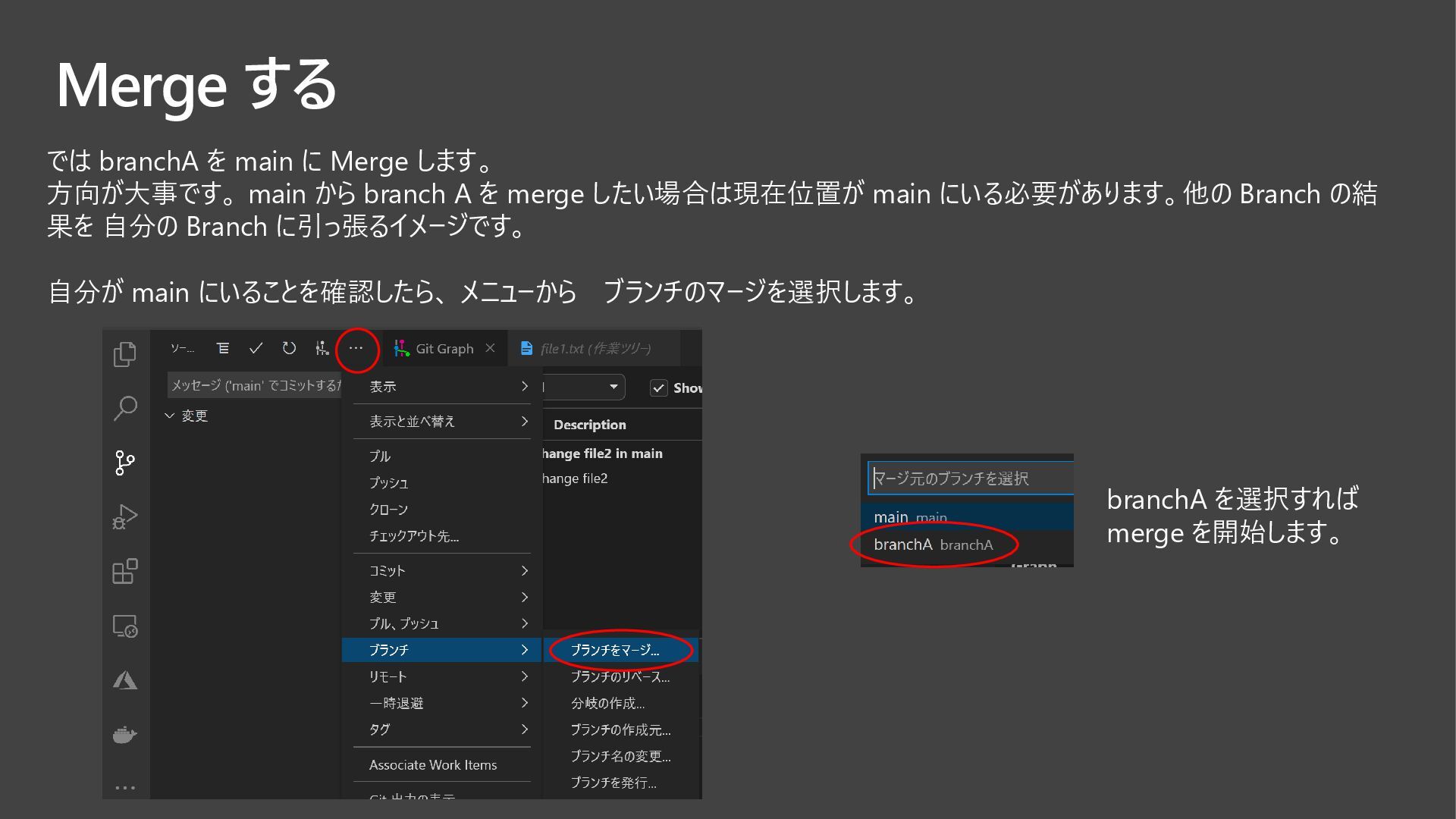This screenshot has height=819, width=1456.
Task: Open the three-dots more actions menu
Action: 356,348
